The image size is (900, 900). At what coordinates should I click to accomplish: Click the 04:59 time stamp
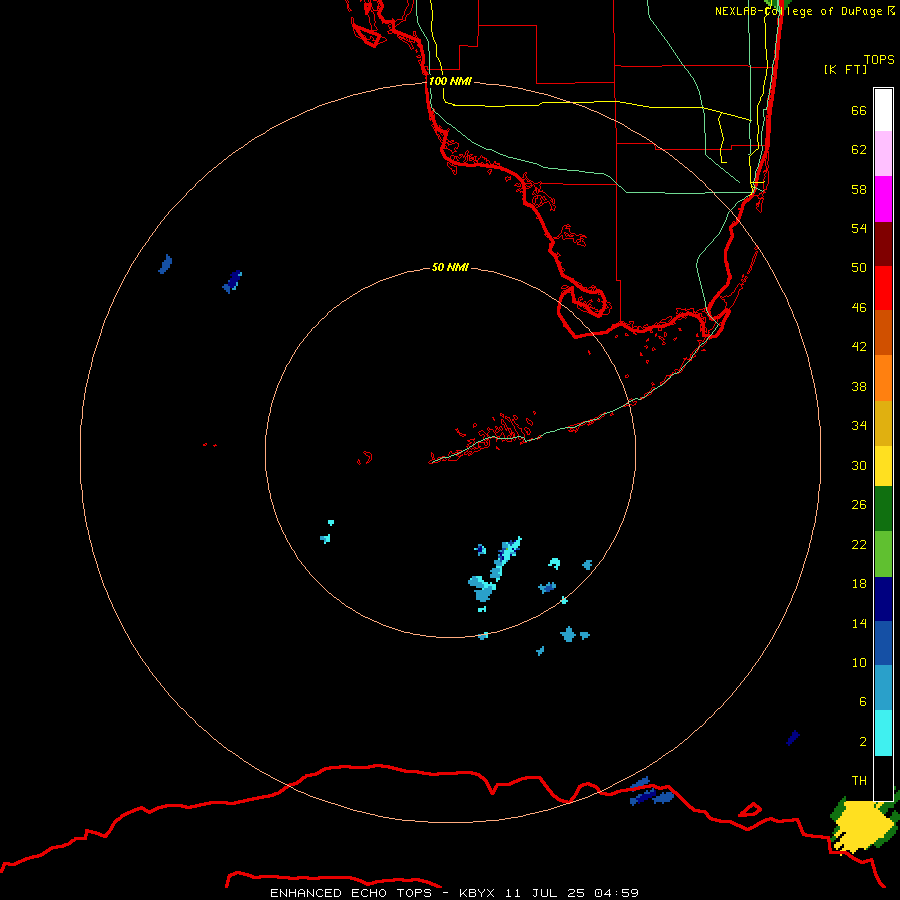[616, 893]
